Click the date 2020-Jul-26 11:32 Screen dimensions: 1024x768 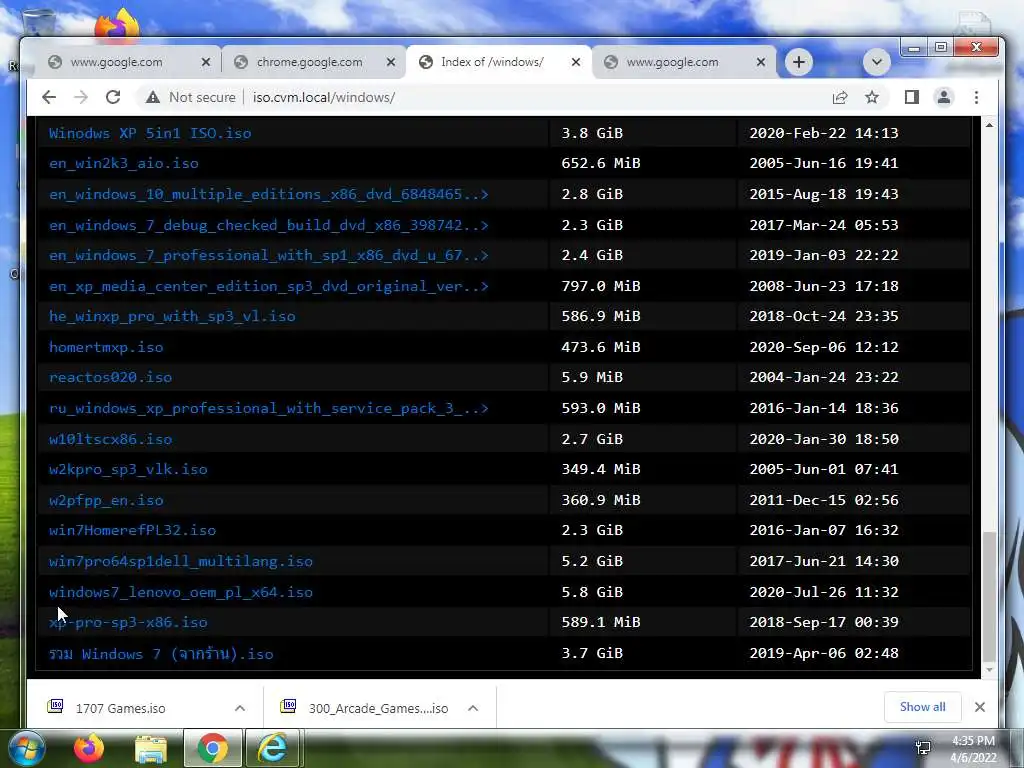(824, 592)
